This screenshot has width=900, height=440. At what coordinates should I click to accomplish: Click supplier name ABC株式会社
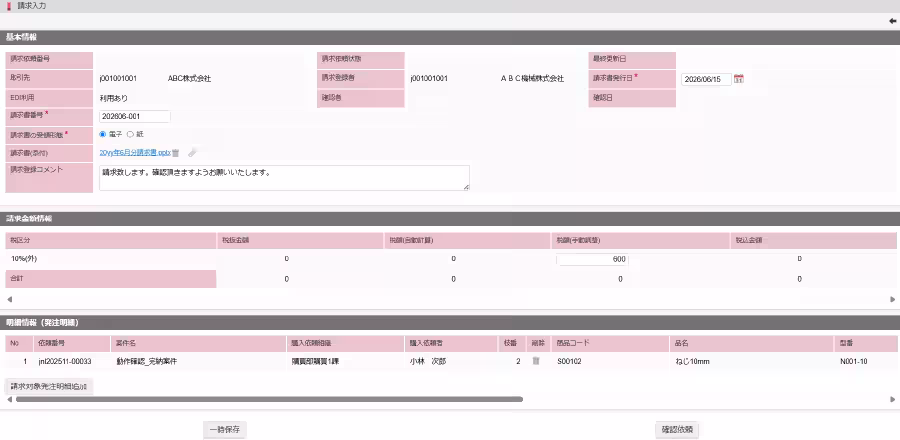(x=189, y=79)
